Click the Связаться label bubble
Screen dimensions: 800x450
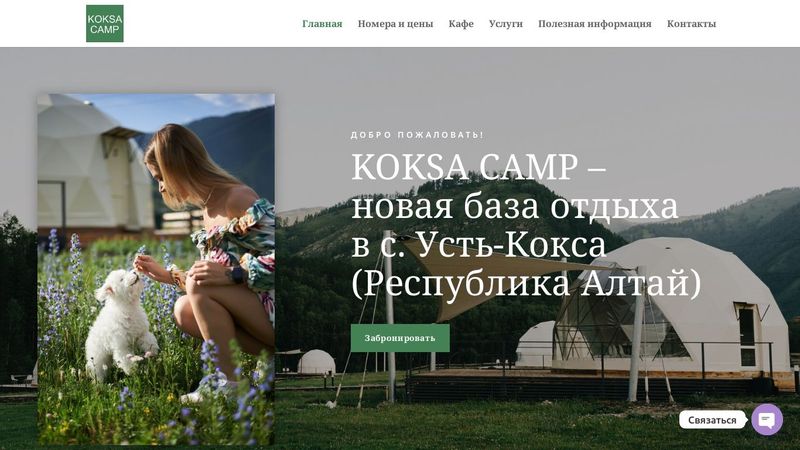(712, 420)
